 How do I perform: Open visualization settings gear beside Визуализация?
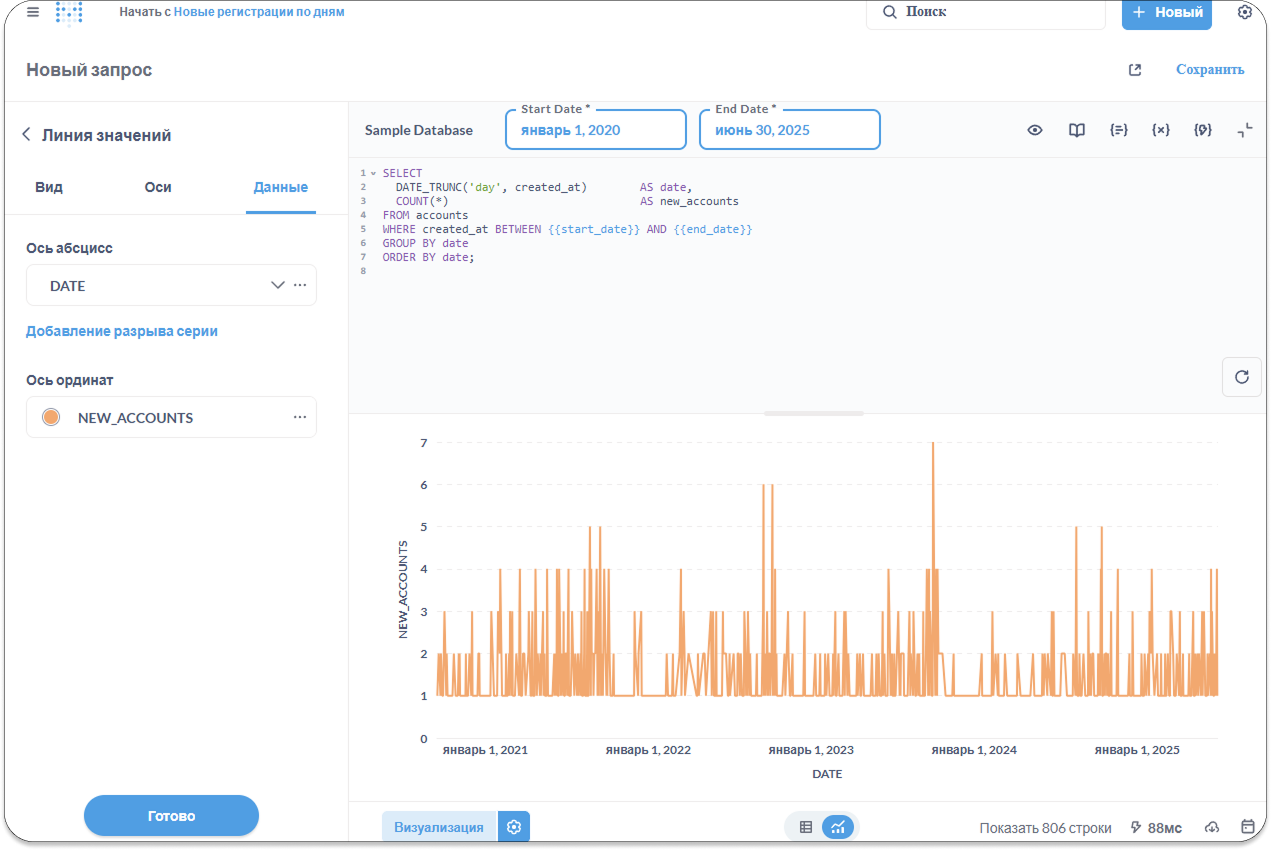514,827
